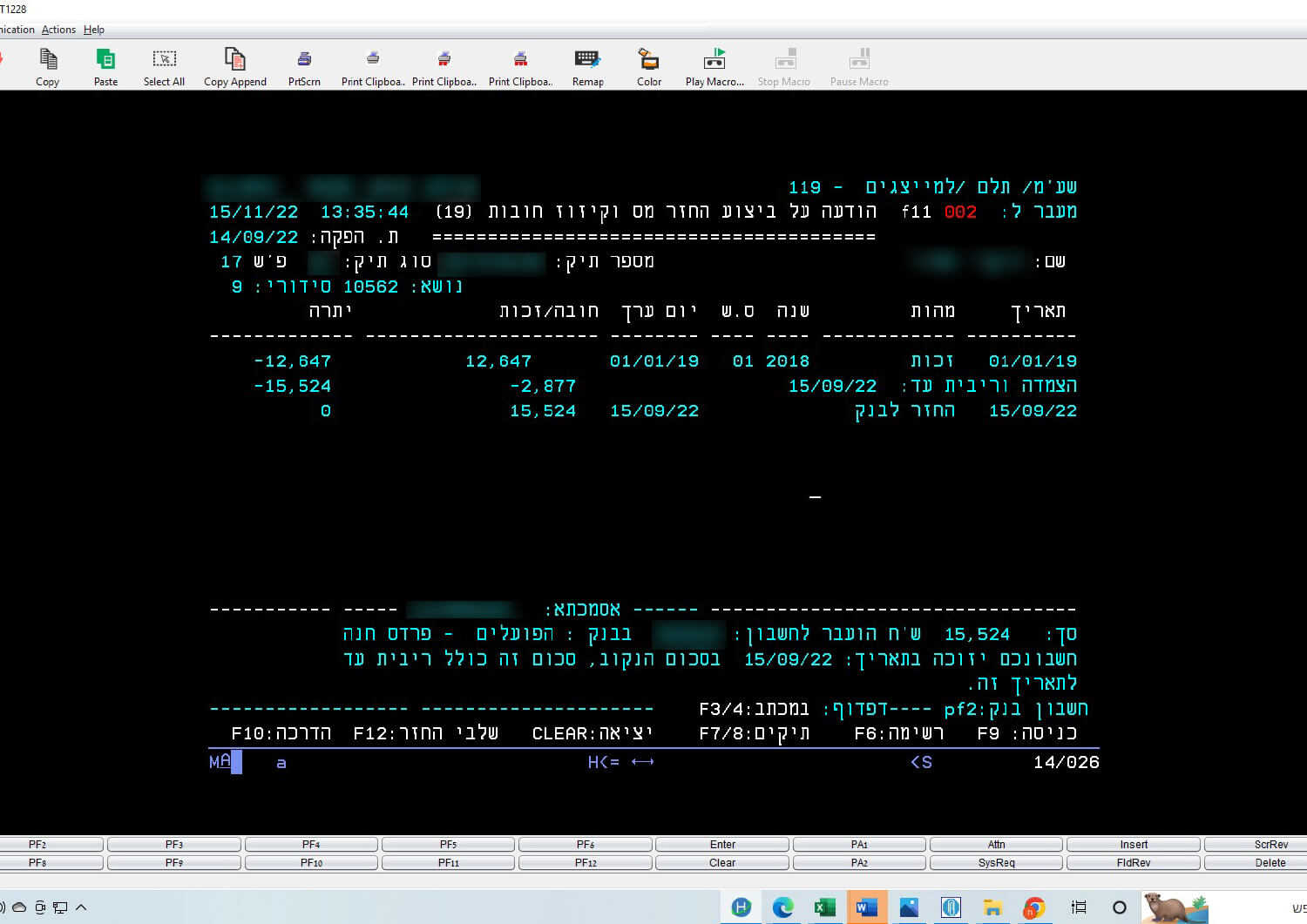Click the SysReq keypad button
This screenshot has width=1307, height=924.
[996, 863]
